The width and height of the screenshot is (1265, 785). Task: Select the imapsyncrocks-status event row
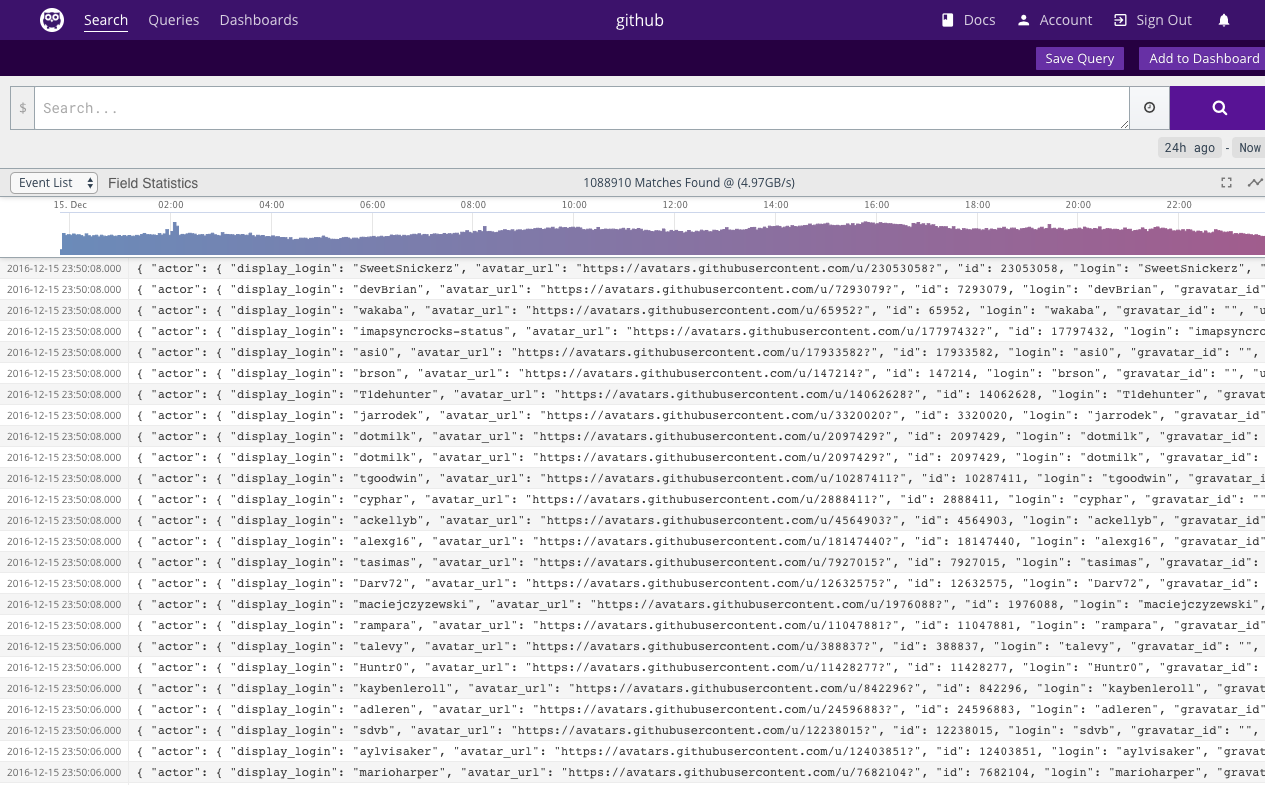click(632, 331)
